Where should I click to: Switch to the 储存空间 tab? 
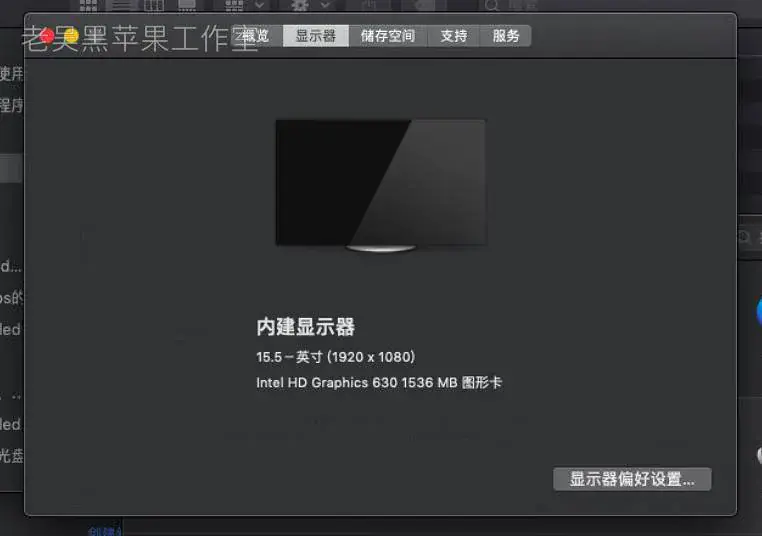tap(388, 36)
